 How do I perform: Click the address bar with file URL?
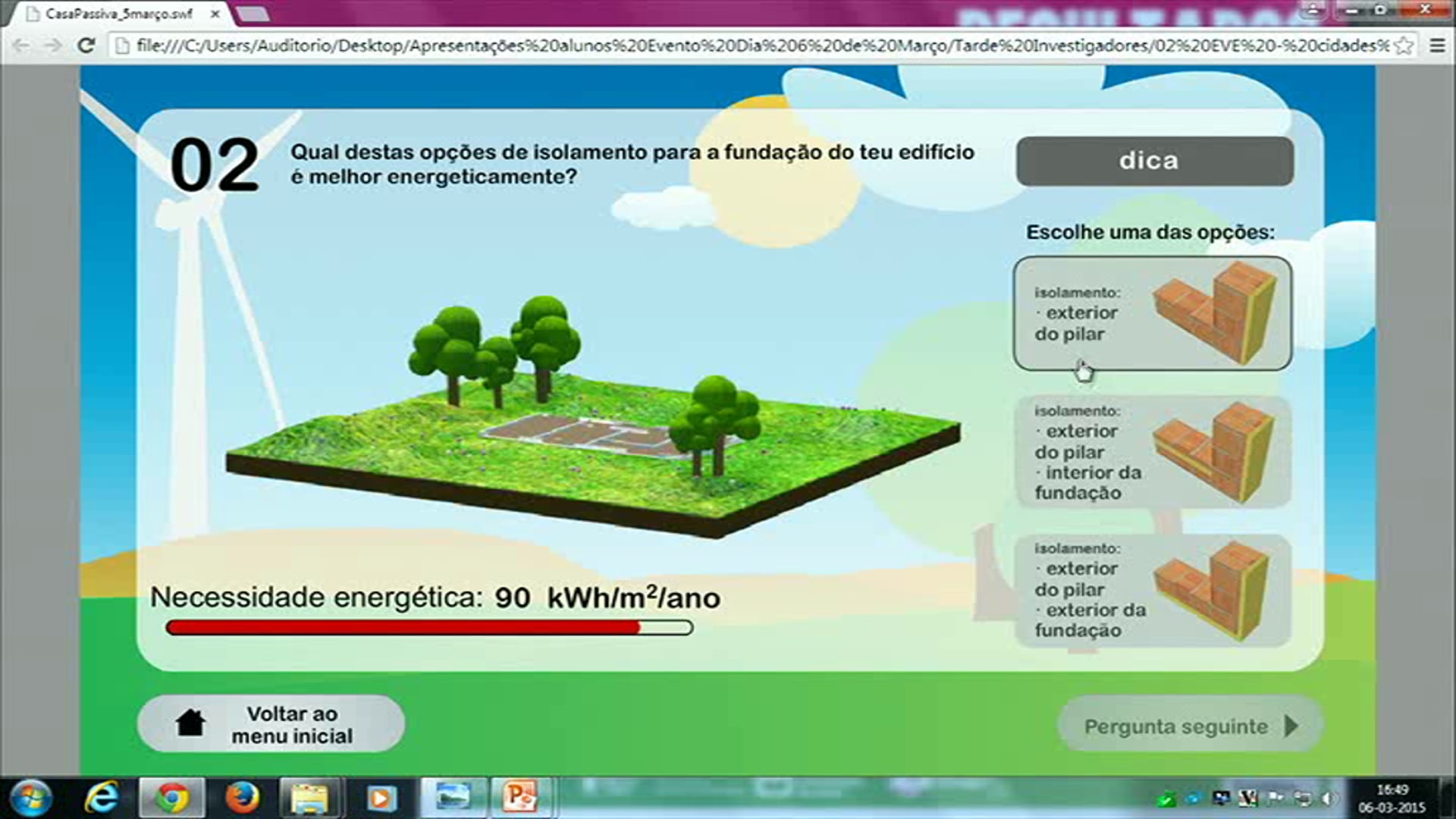pos(762,45)
